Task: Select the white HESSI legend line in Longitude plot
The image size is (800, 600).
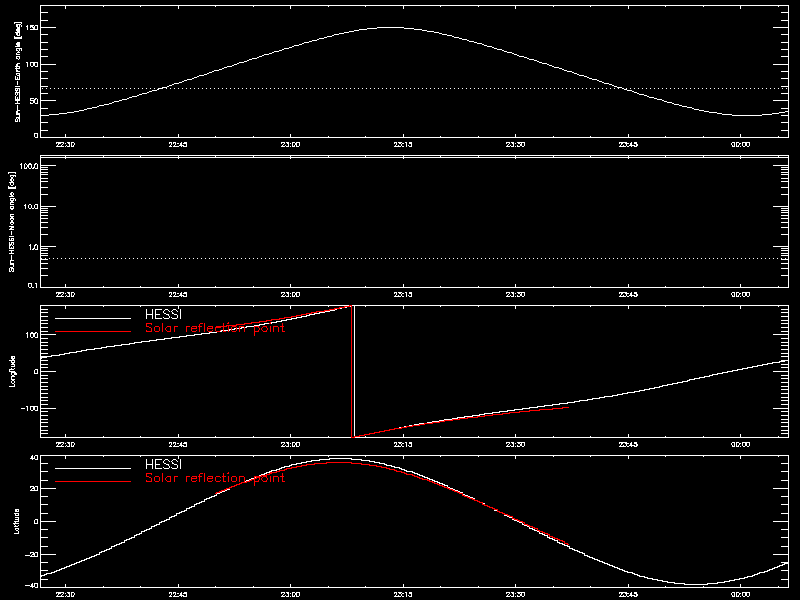Action: (x=93, y=318)
